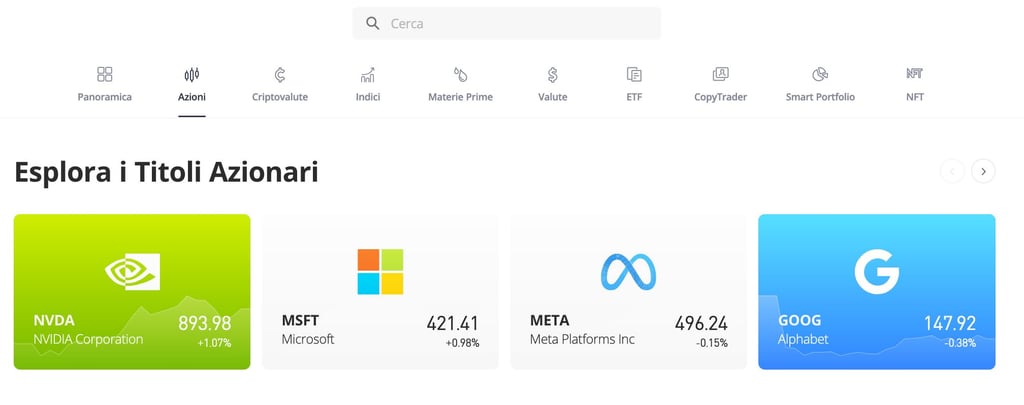Click the NFT icon
The height and width of the screenshot is (405, 1024).
click(x=915, y=73)
